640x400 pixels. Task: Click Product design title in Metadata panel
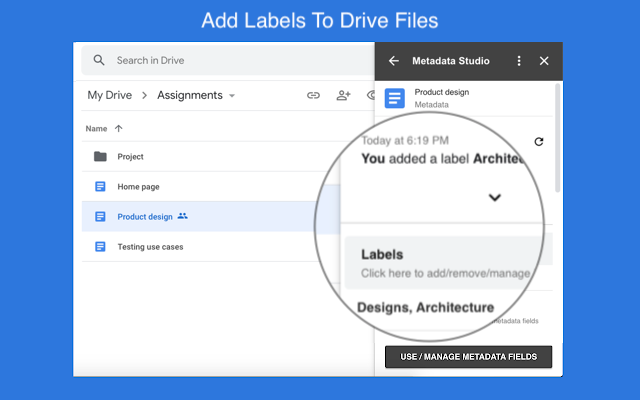pos(442,92)
